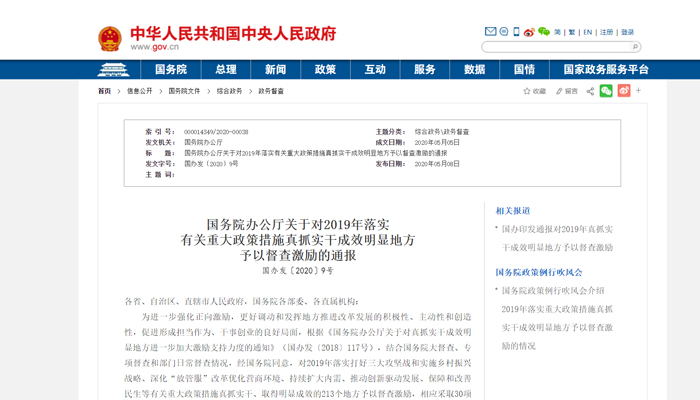Click the round client app icon in header
Screen dimensions: 700x400
point(504,31)
